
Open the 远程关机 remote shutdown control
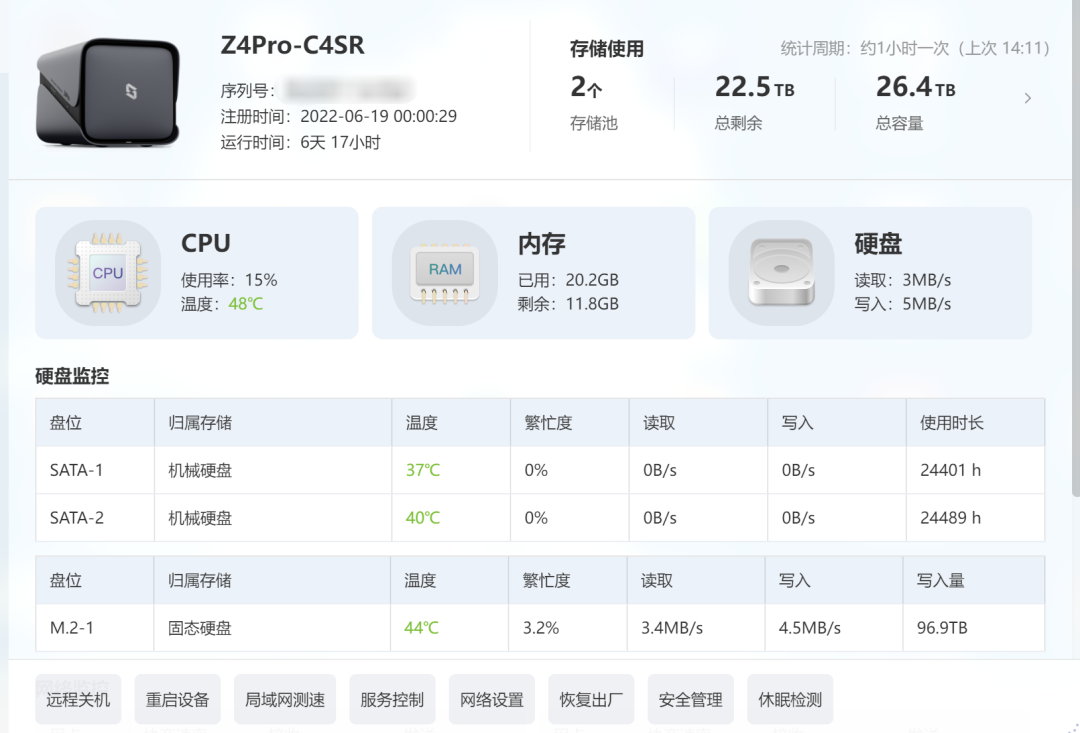tap(78, 699)
